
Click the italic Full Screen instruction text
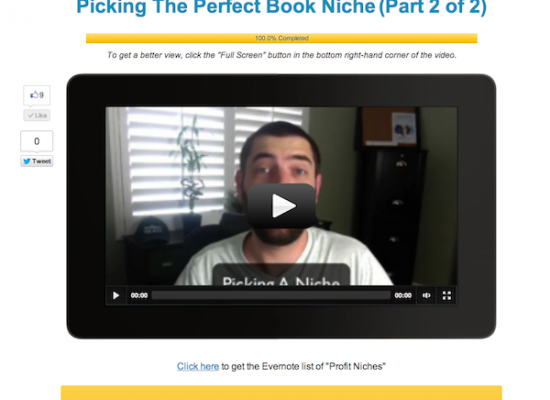[x=282, y=55]
